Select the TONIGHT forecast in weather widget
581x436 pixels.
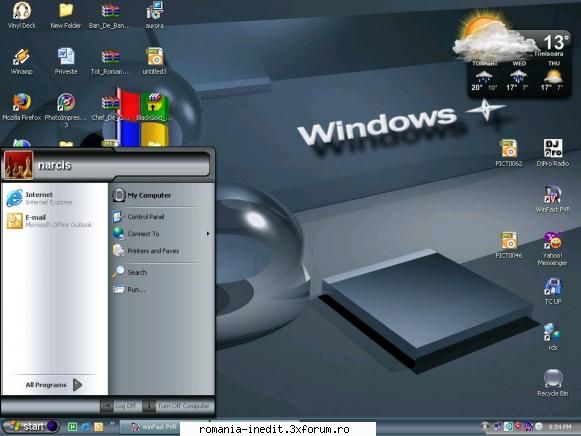pyautogui.click(x=484, y=77)
